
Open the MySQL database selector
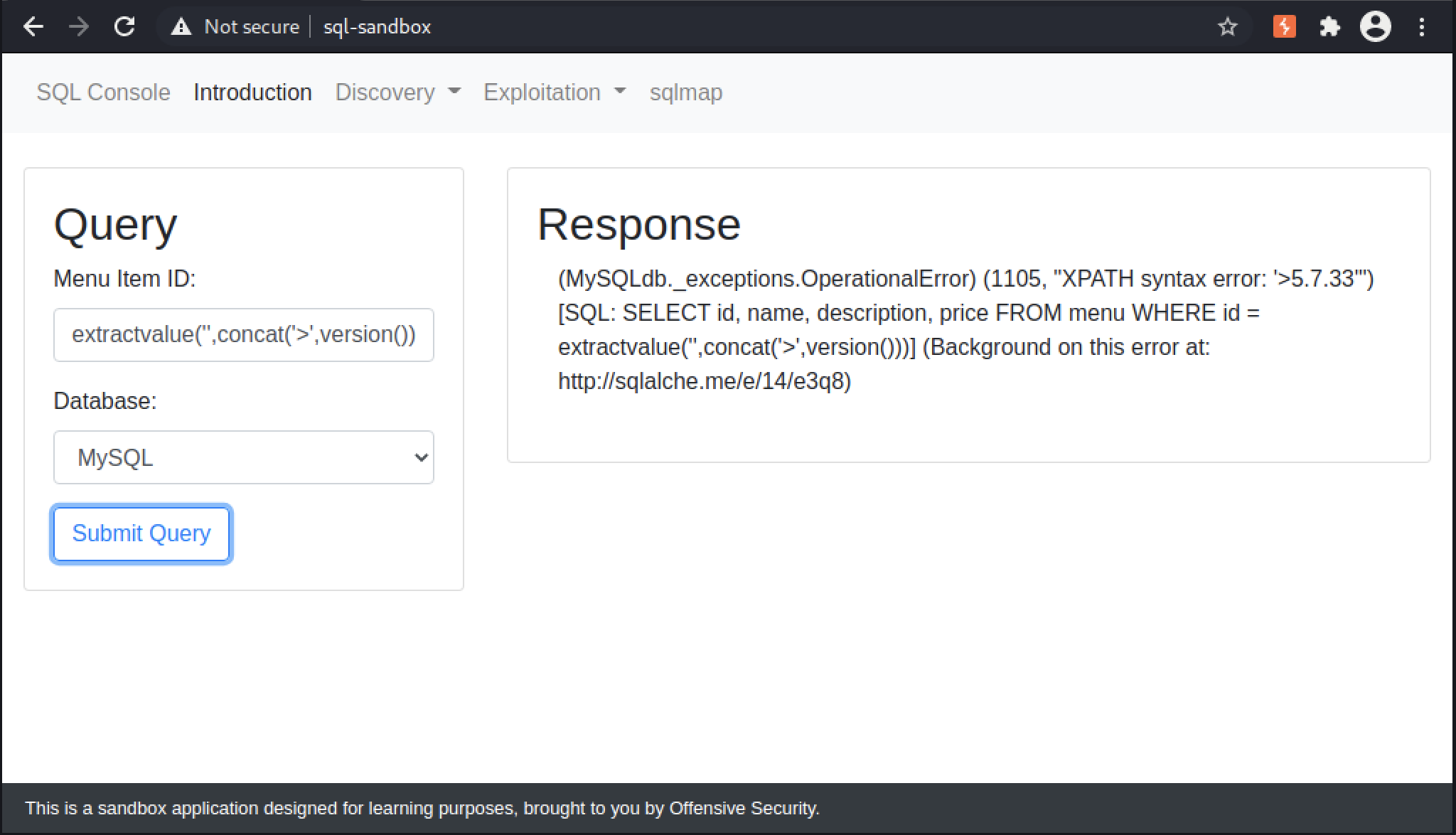(x=244, y=457)
